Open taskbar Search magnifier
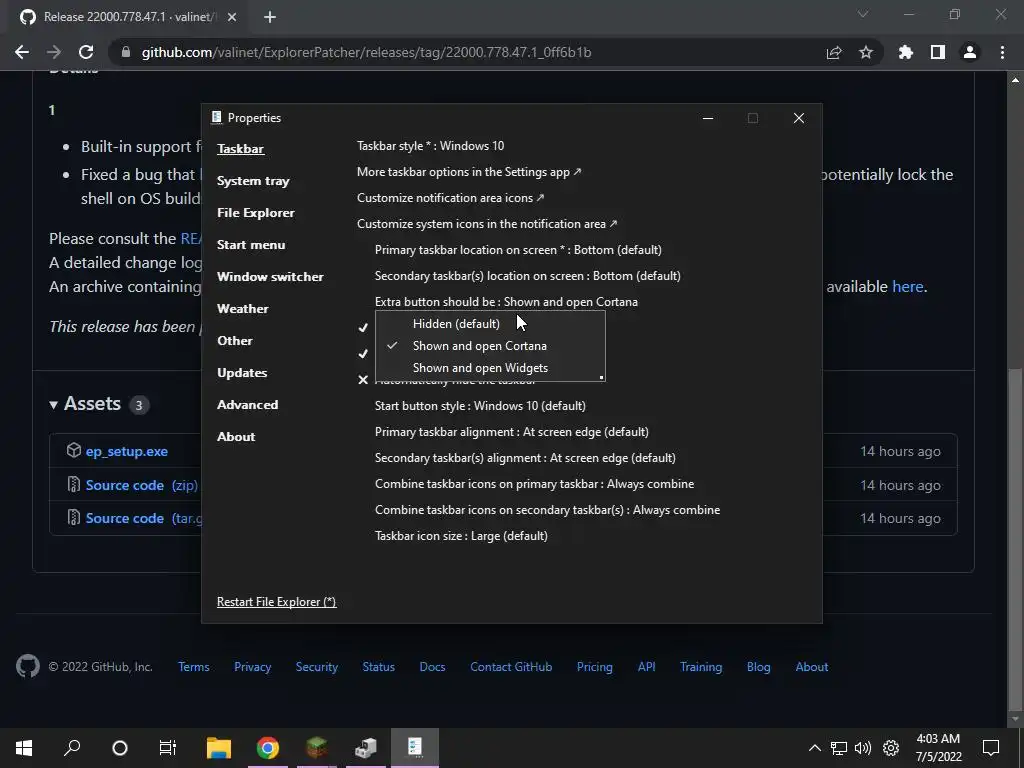The image size is (1024, 768). click(72, 748)
